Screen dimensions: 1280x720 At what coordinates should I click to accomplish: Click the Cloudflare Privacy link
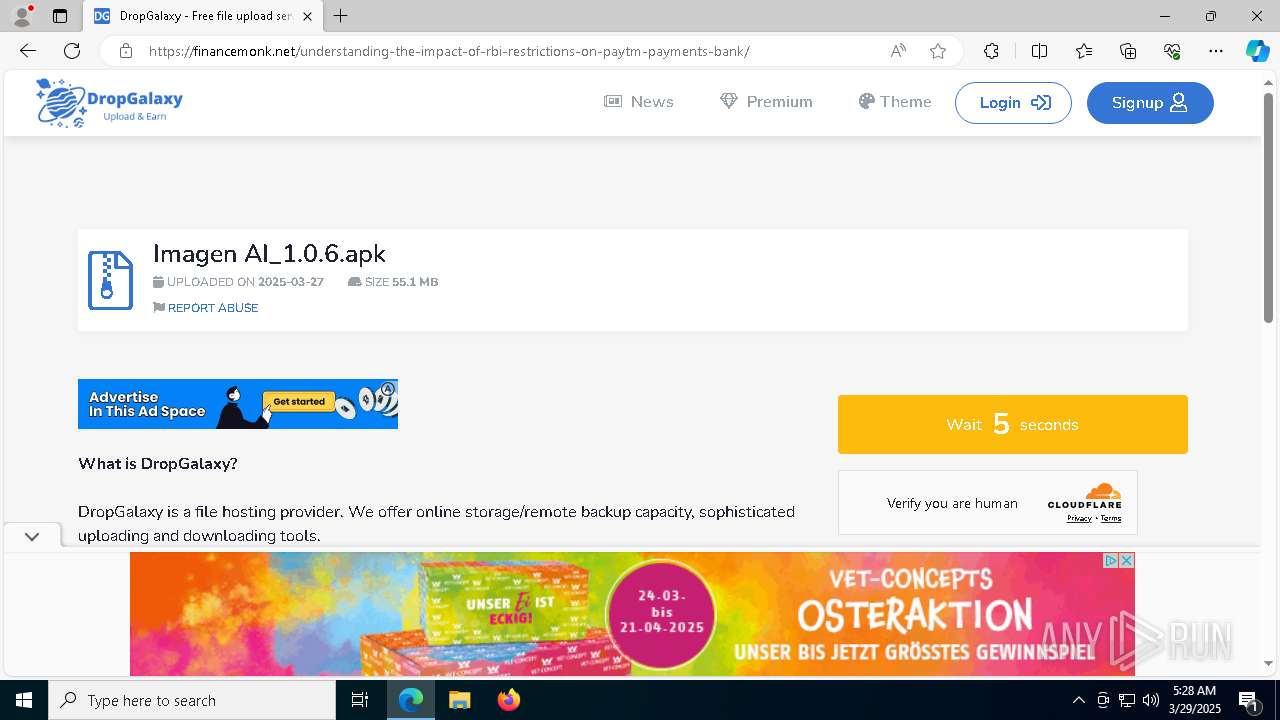click(x=1079, y=519)
